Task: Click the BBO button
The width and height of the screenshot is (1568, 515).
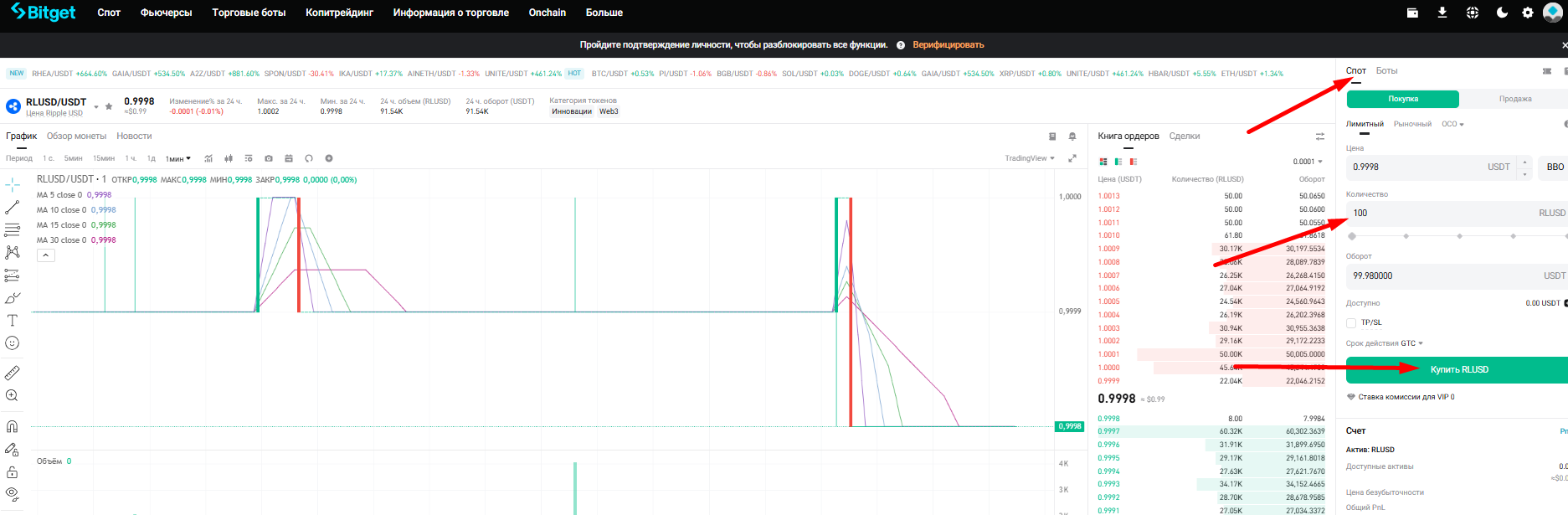Action: click(1555, 167)
